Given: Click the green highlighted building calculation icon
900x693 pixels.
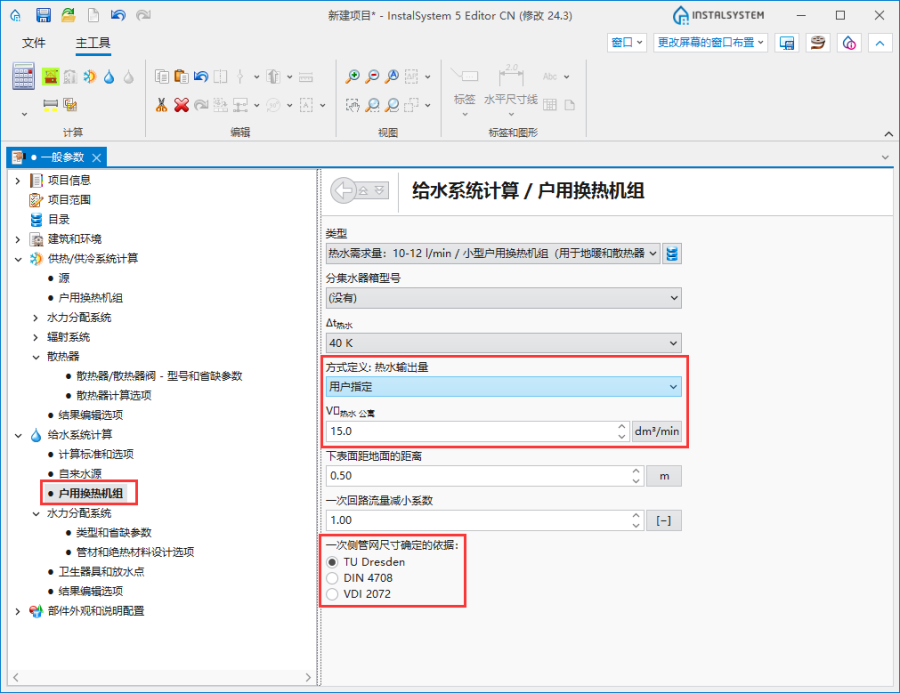Looking at the screenshot, I should point(51,76).
